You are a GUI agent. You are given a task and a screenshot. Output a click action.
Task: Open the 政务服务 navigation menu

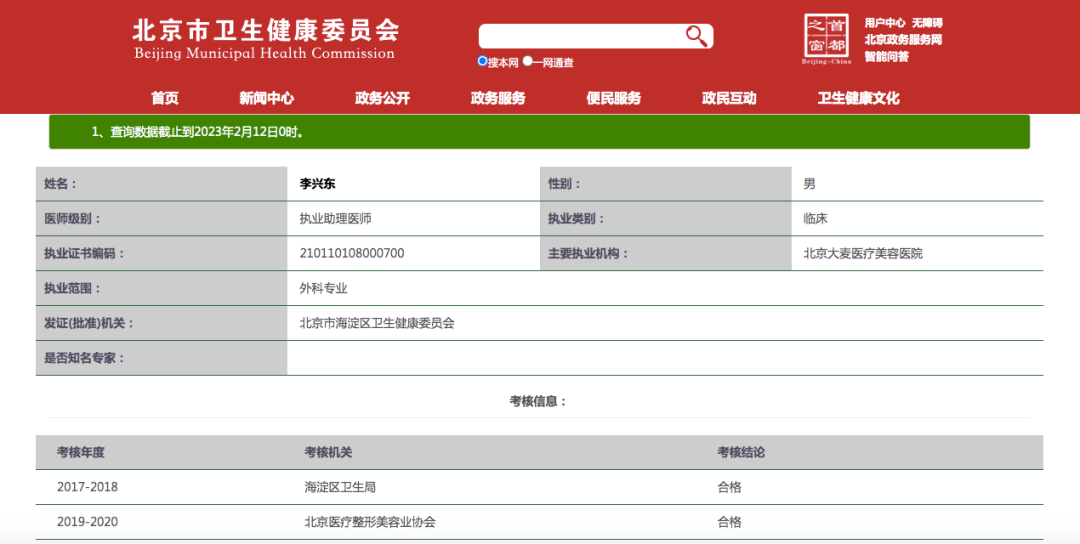click(x=498, y=98)
